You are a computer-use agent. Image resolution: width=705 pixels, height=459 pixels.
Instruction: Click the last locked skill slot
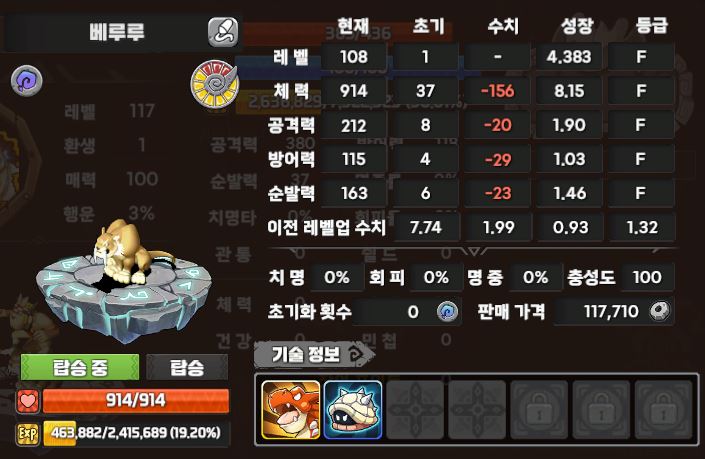(x=663, y=410)
